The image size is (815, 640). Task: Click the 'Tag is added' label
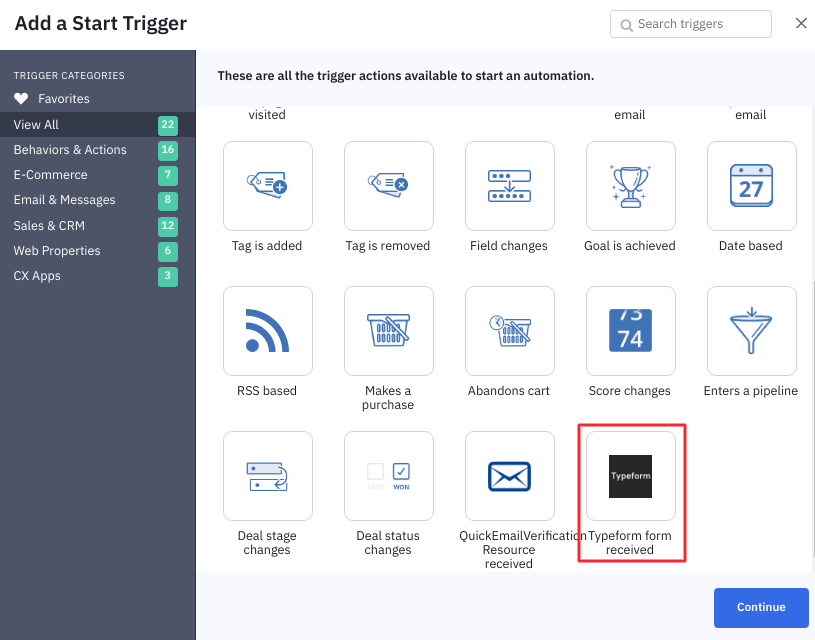pyautogui.click(x=267, y=246)
